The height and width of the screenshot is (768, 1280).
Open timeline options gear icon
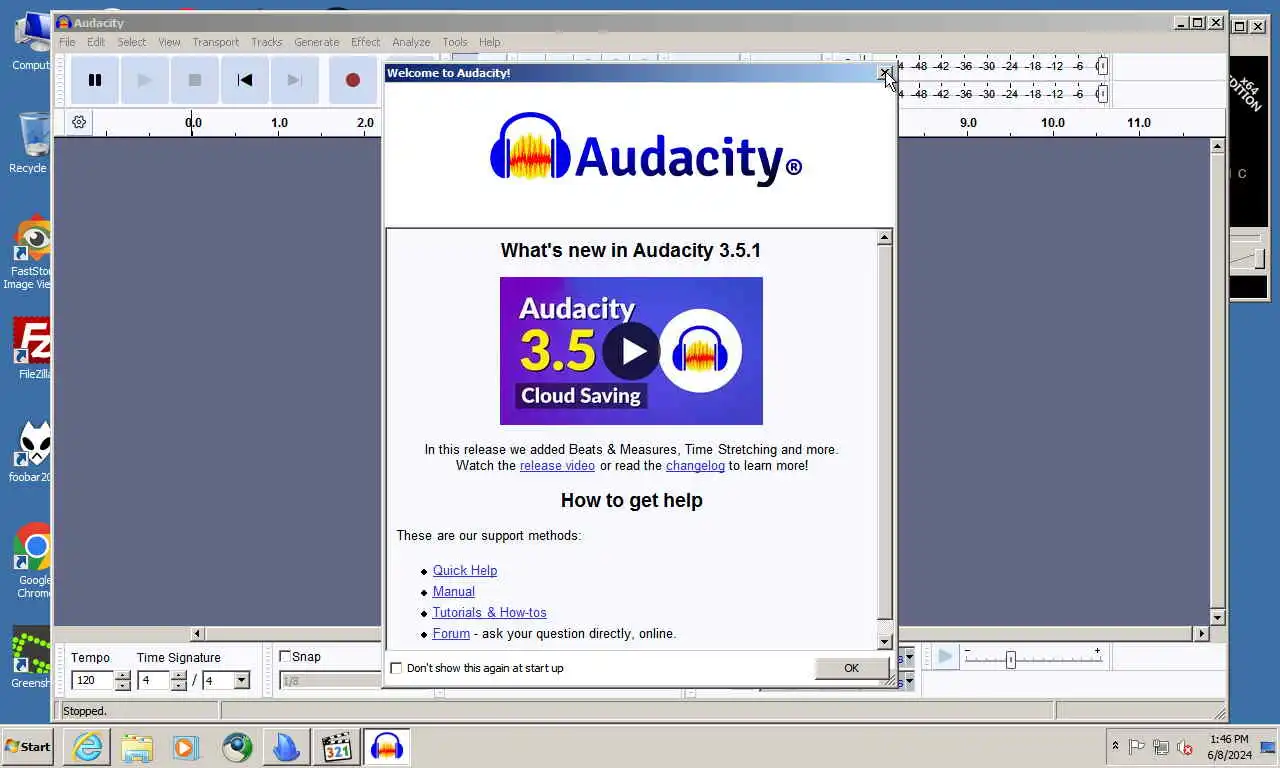[79, 122]
